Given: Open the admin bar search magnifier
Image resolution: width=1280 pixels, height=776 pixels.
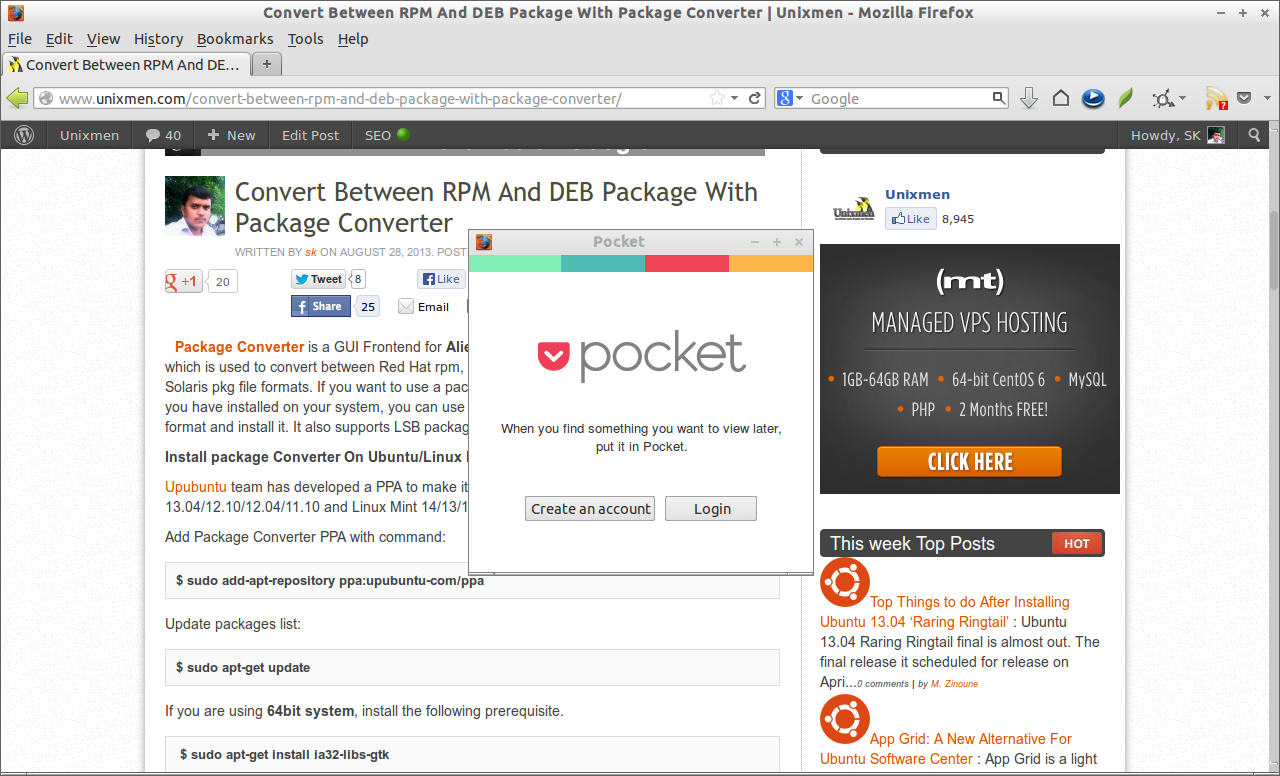Looking at the screenshot, I should coord(1255,135).
